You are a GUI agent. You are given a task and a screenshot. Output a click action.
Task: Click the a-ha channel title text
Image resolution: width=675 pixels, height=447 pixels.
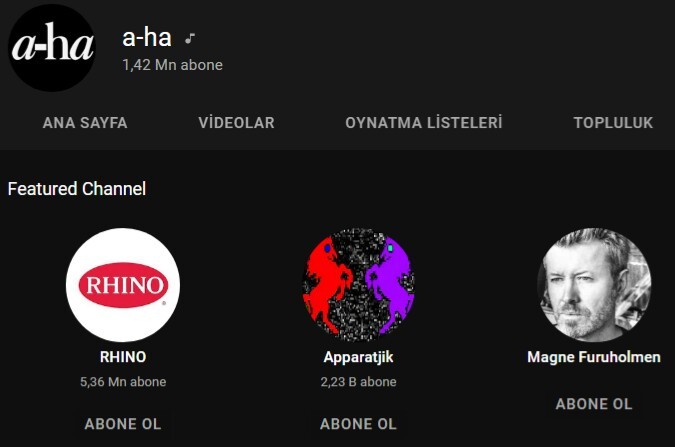[x=147, y=38]
